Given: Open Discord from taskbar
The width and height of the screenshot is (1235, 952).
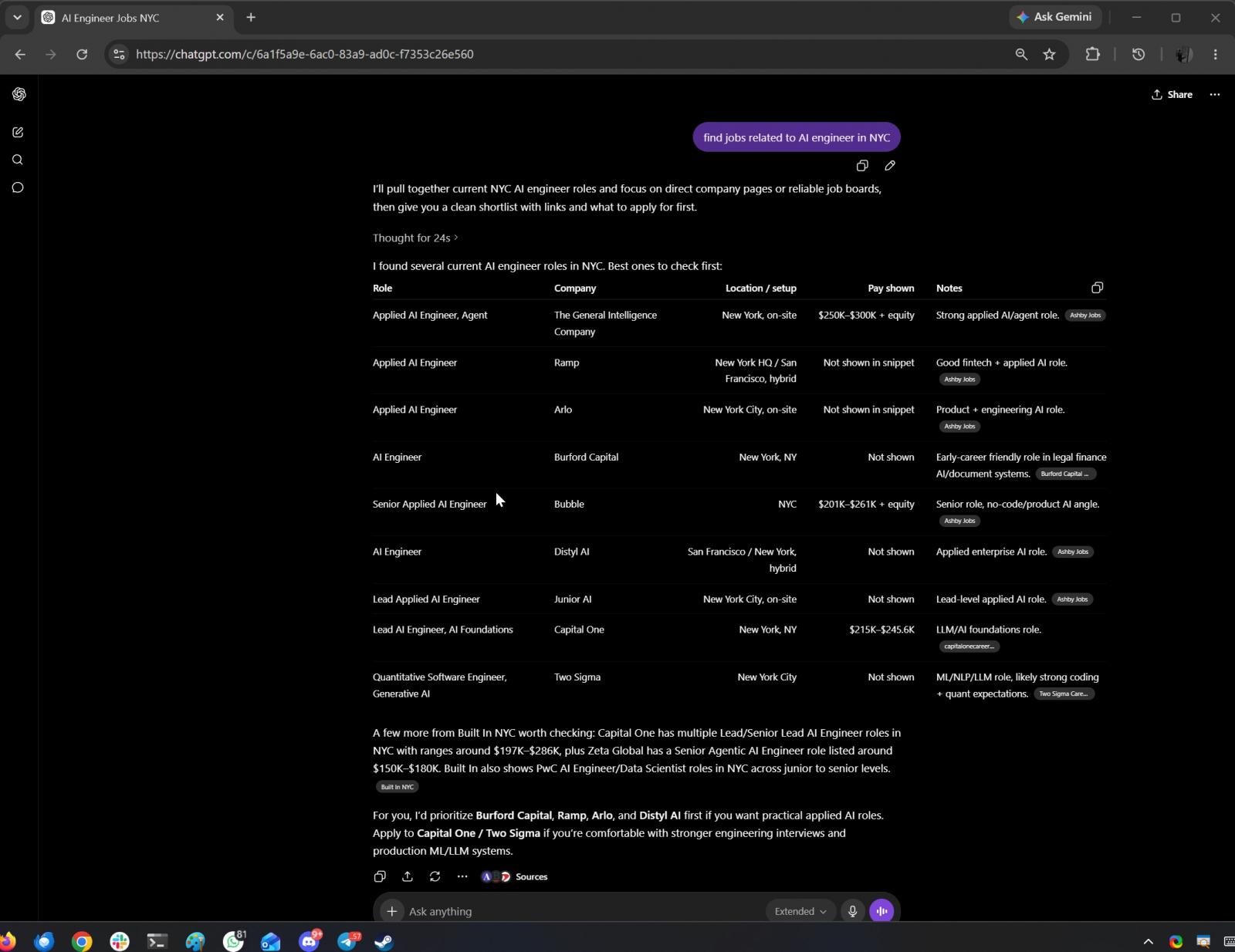Looking at the screenshot, I should pyautogui.click(x=310, y=941).
